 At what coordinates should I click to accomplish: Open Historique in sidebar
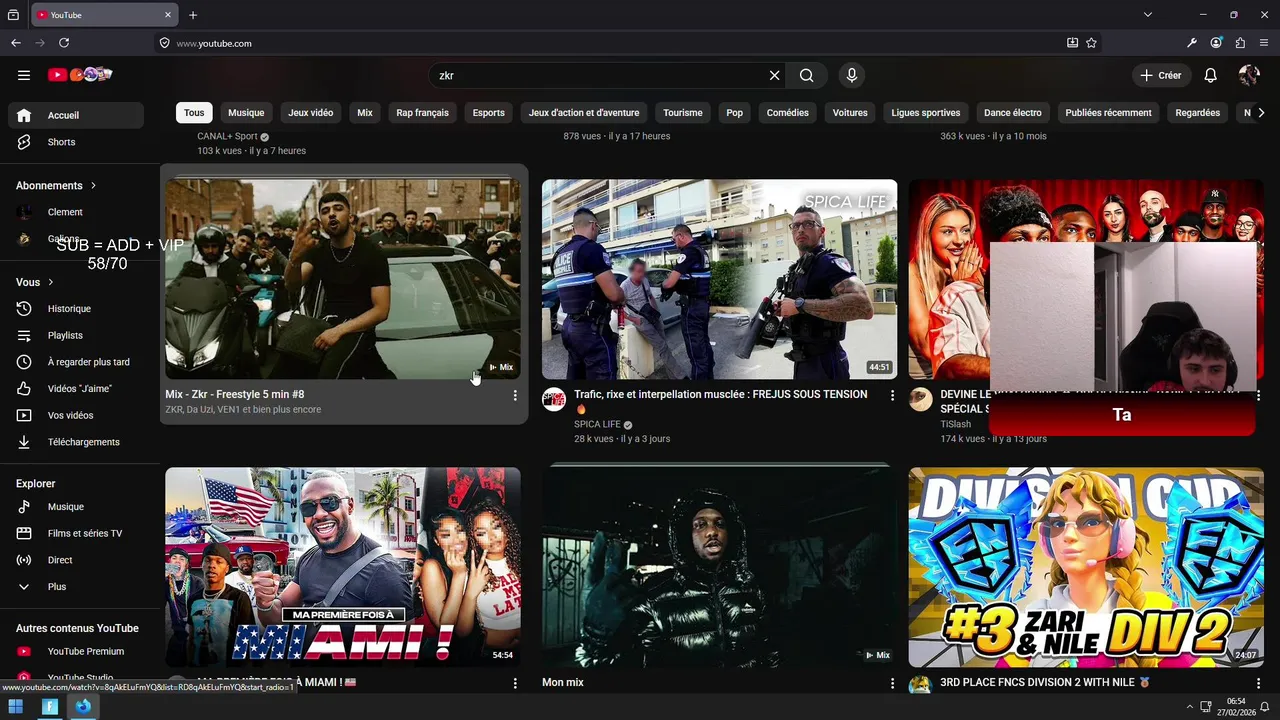click(76, 309)
